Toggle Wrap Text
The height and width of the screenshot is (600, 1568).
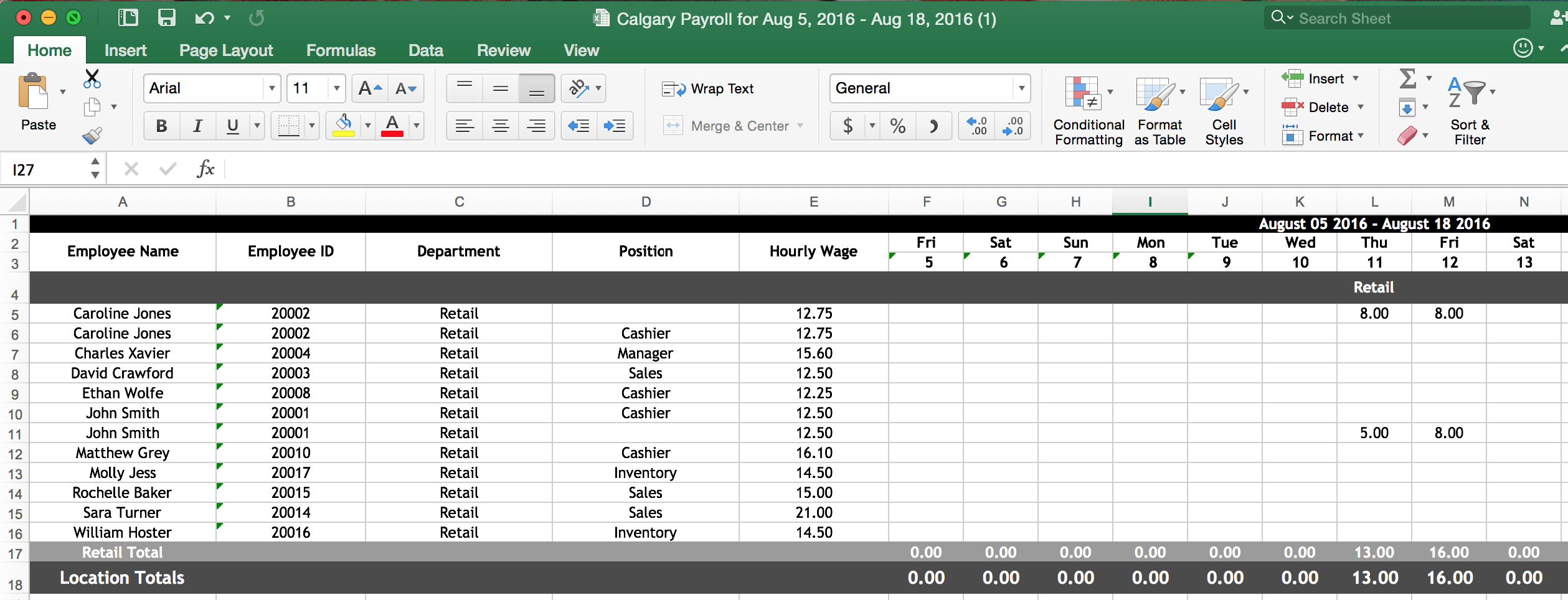pyautogui.click(x=707, y=89)
